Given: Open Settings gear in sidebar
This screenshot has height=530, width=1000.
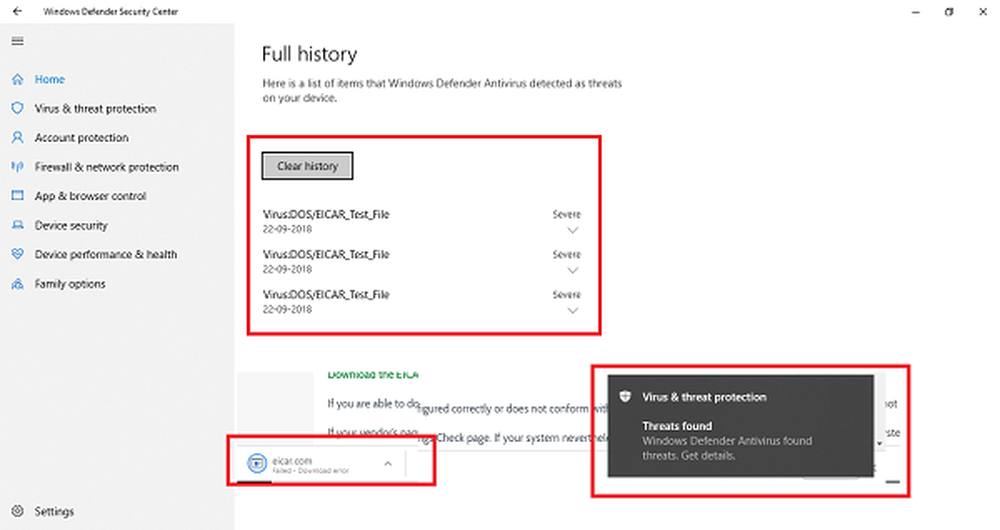Looking at the screenshot, I should 17,511.
